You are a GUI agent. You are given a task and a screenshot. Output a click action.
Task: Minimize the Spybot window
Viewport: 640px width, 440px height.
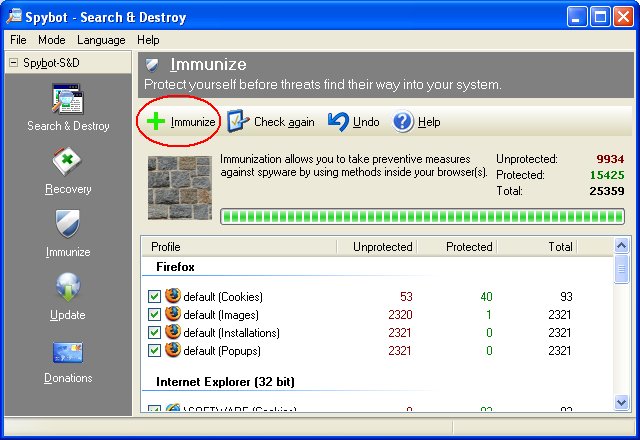coord(577,17)
